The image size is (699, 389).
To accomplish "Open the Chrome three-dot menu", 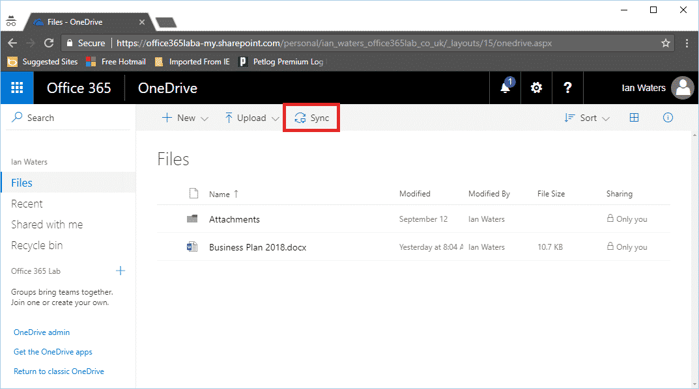I will click(x=687, y=43).
